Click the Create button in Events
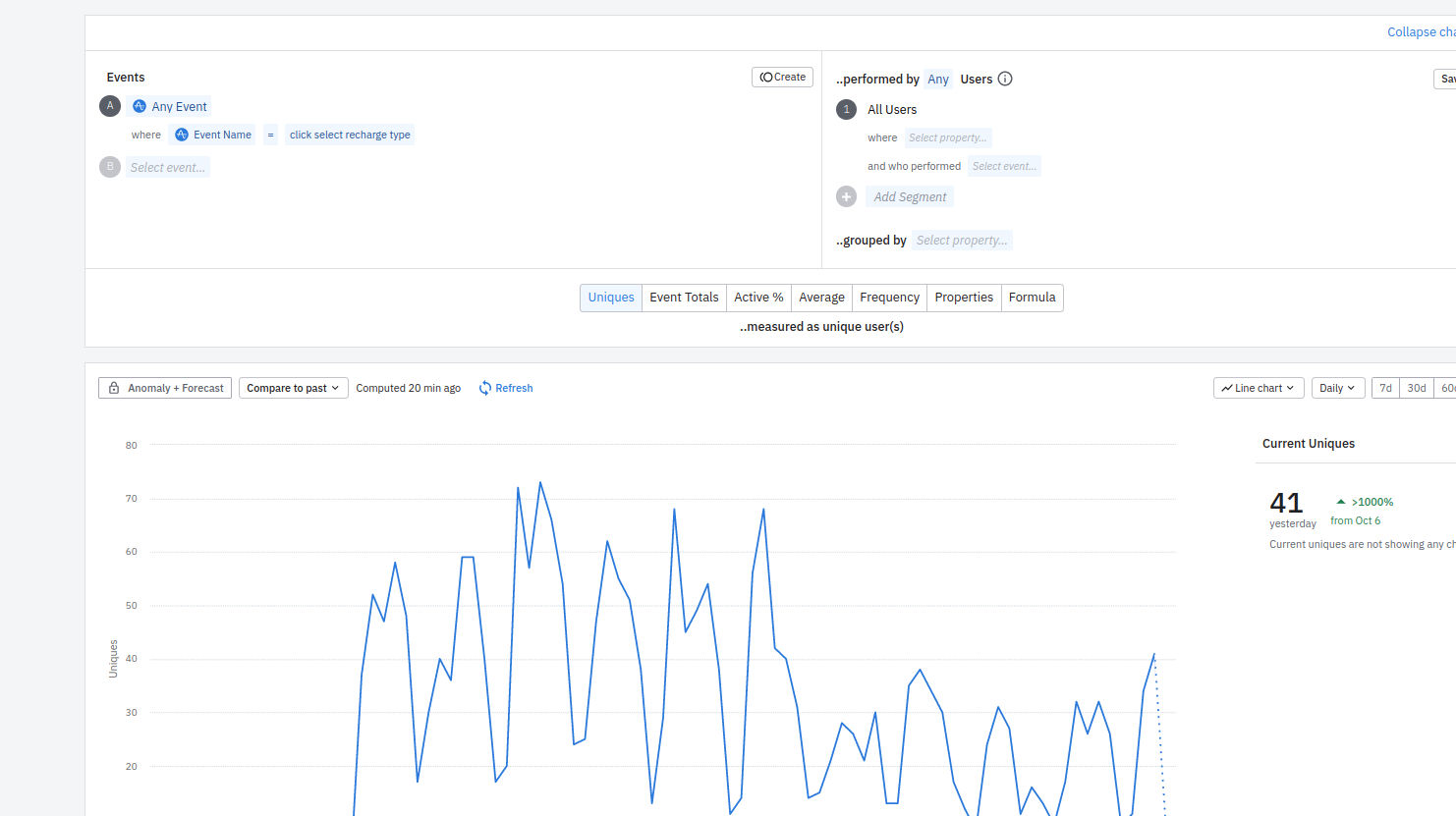1456x816 pixels. click(782, 77)
